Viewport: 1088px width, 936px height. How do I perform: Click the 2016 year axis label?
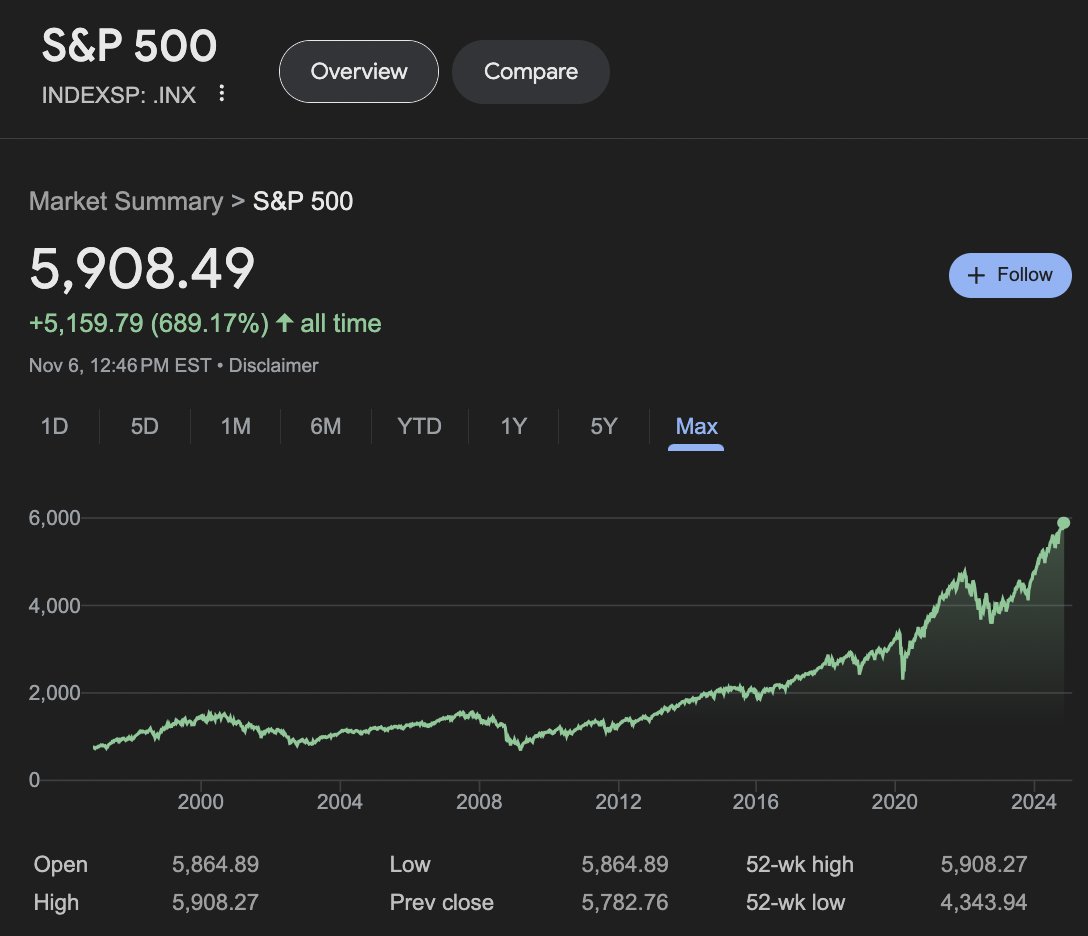(x=756, y=802)
